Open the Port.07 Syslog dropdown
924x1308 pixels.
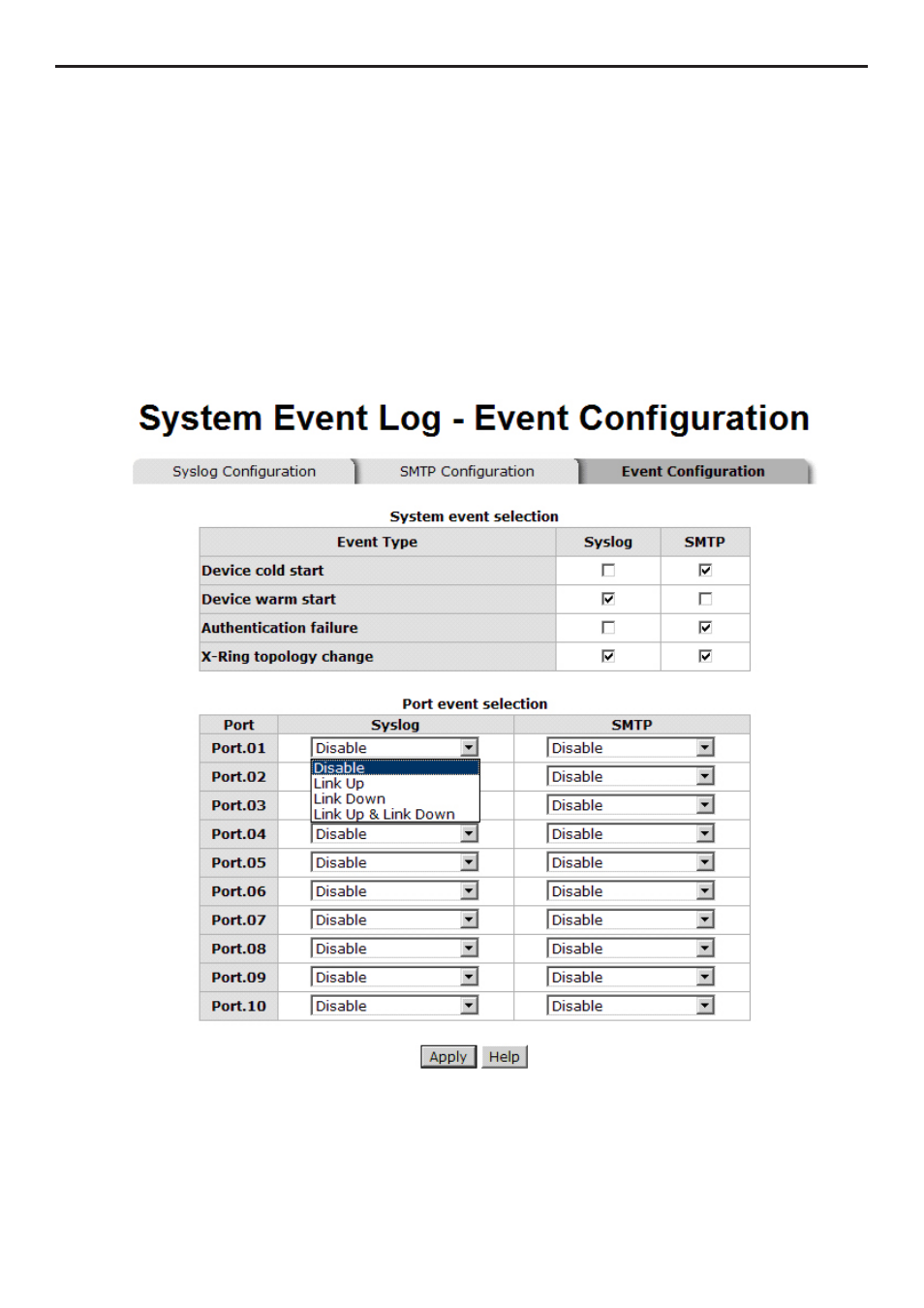(395, 919)
